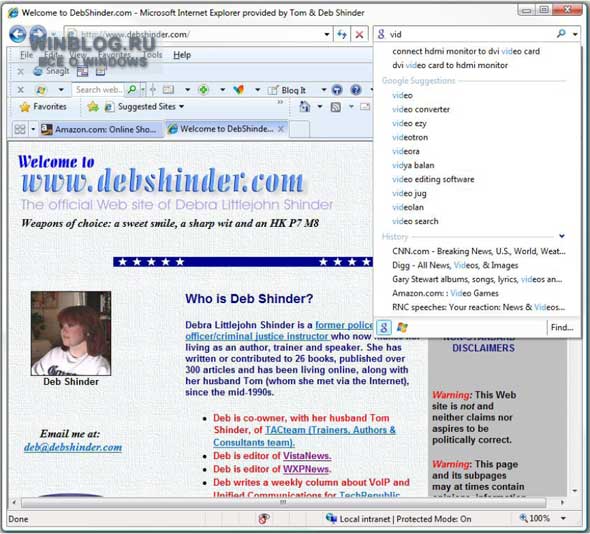Open the search provider dropdown arrow
590x534 pixels.
(575, 35)
